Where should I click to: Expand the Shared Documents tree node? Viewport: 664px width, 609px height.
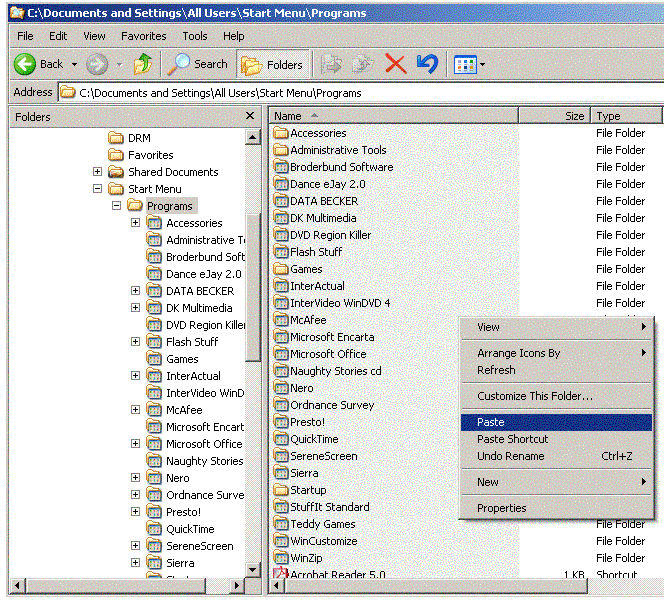(x=97, y=172)
